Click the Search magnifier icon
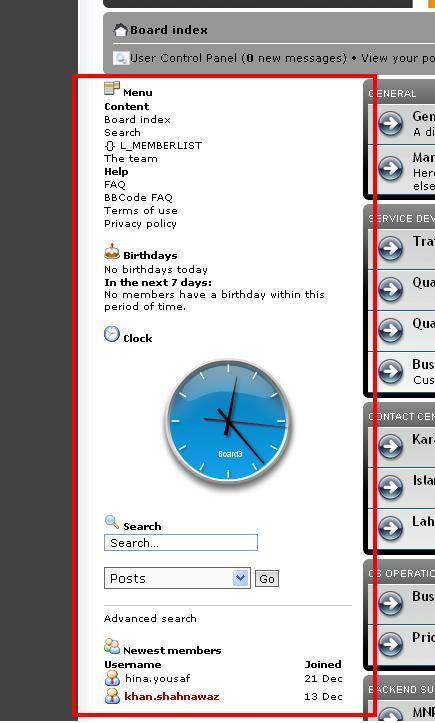This screenshot has width=435, height=723. pyautogui.click(x=112, y=522)
